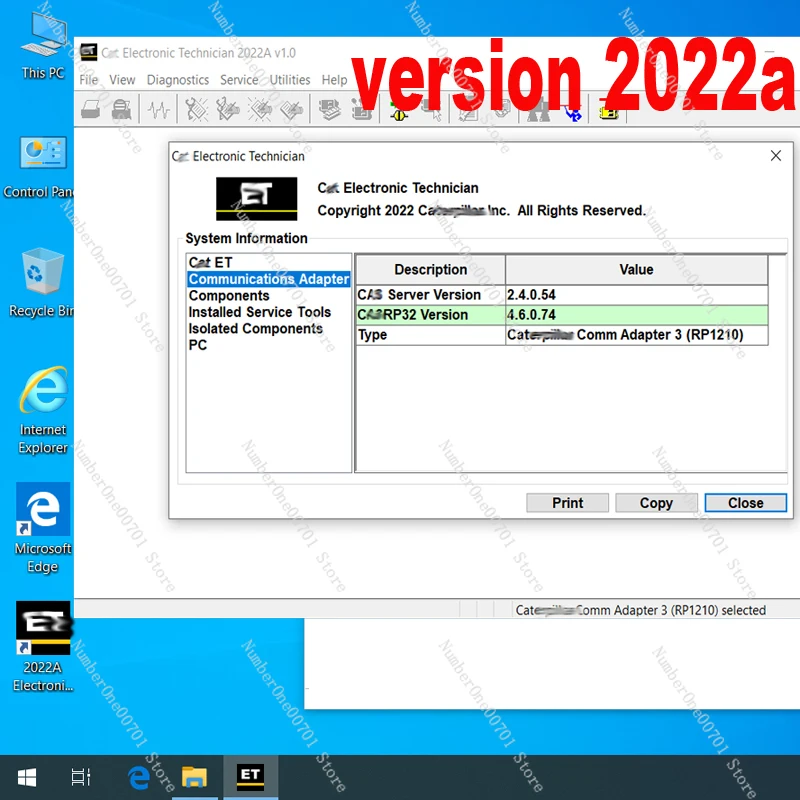Open the Windows Start menu
Screen dimensions: 800x800
[x=27, y=778]
